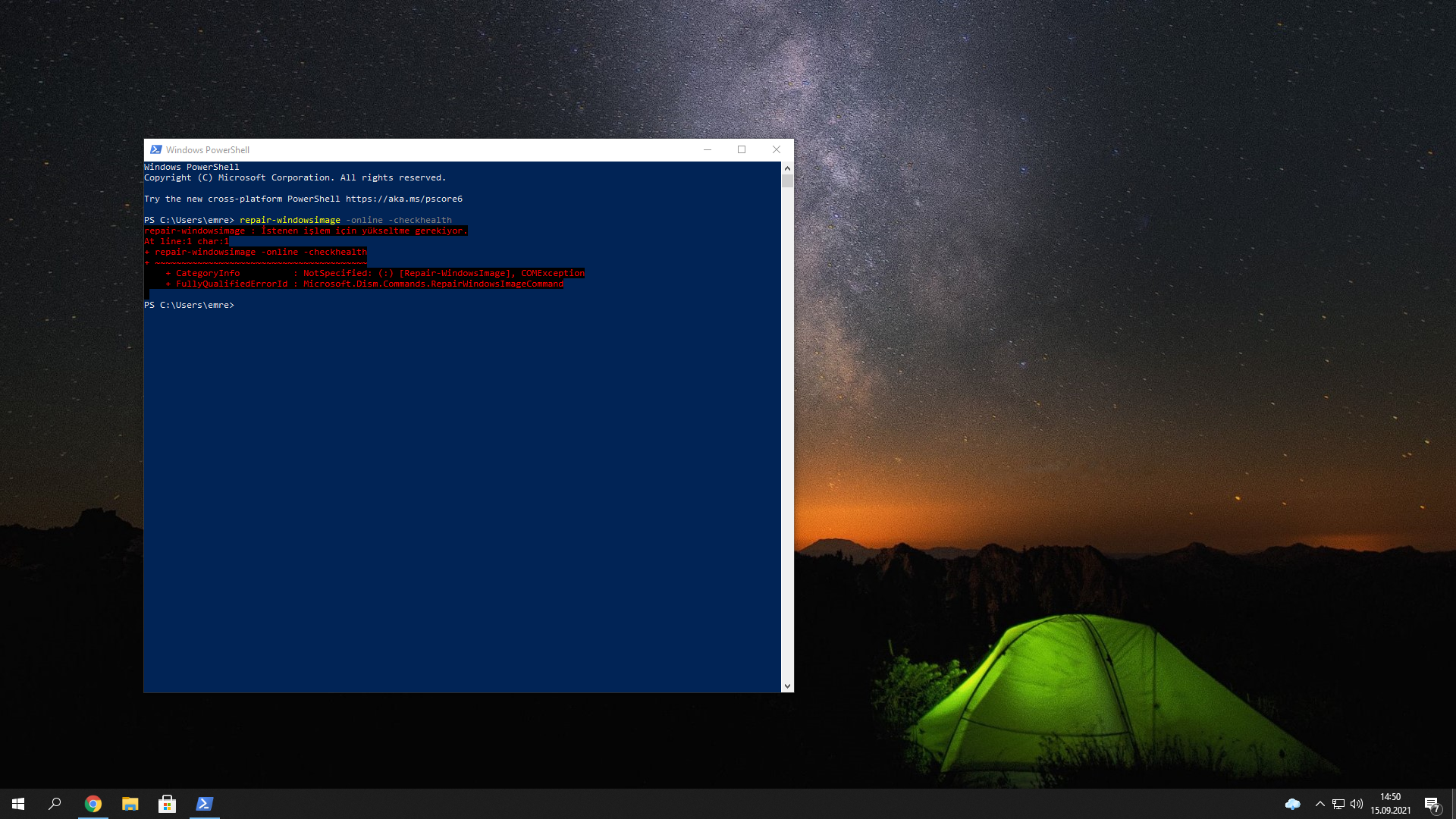Open taskbar Search magnifier

[55, 804]
